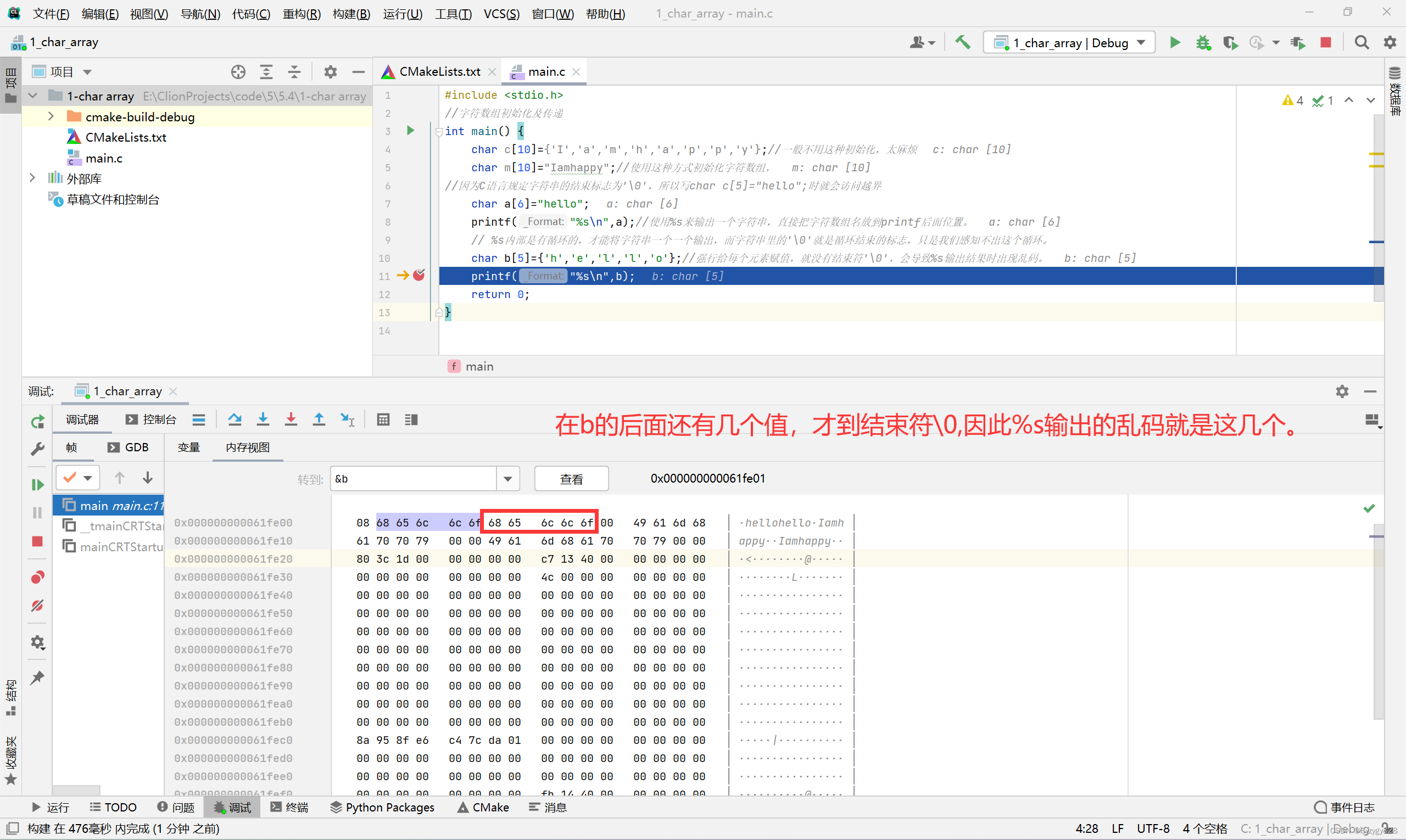Switch to the 变量 tab
Screen dimensions: 1406x840
pos(188,447)
